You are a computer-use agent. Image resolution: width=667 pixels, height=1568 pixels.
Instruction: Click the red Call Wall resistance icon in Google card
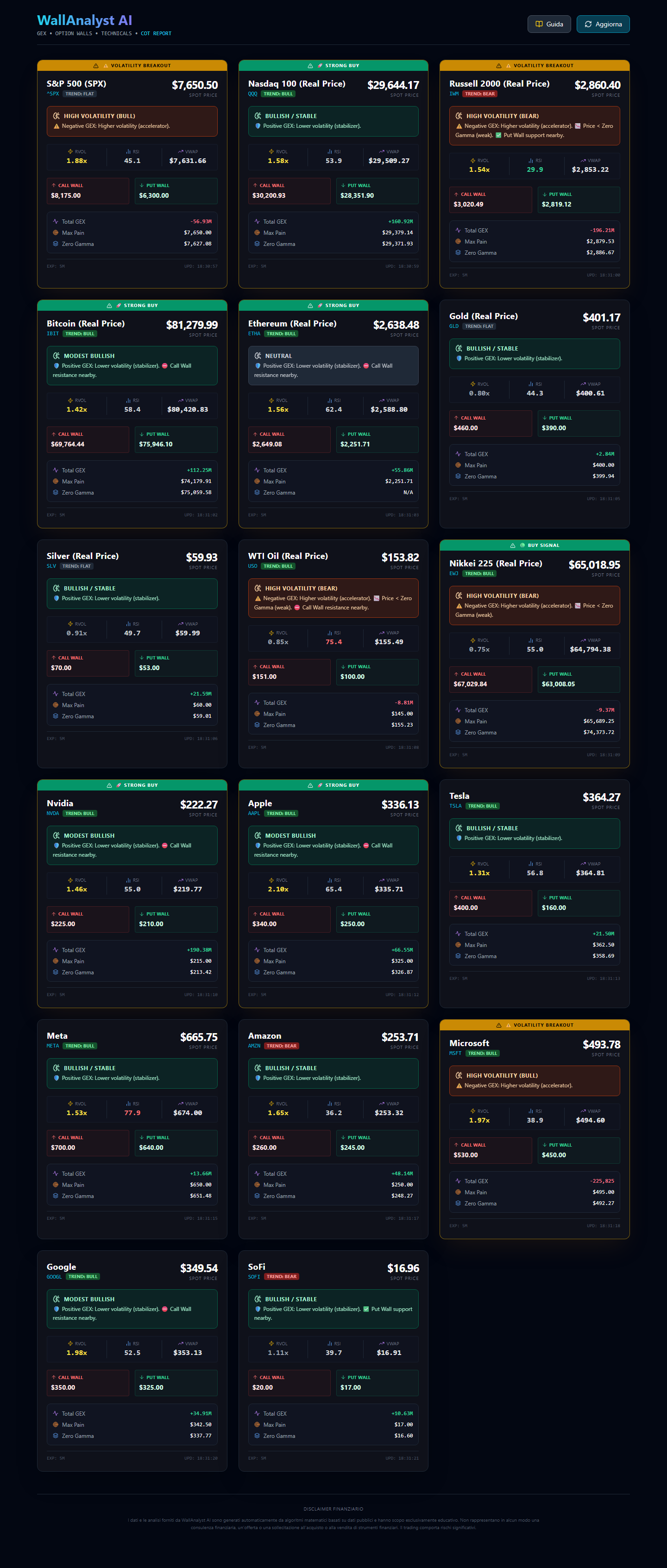click(165, 1309)
